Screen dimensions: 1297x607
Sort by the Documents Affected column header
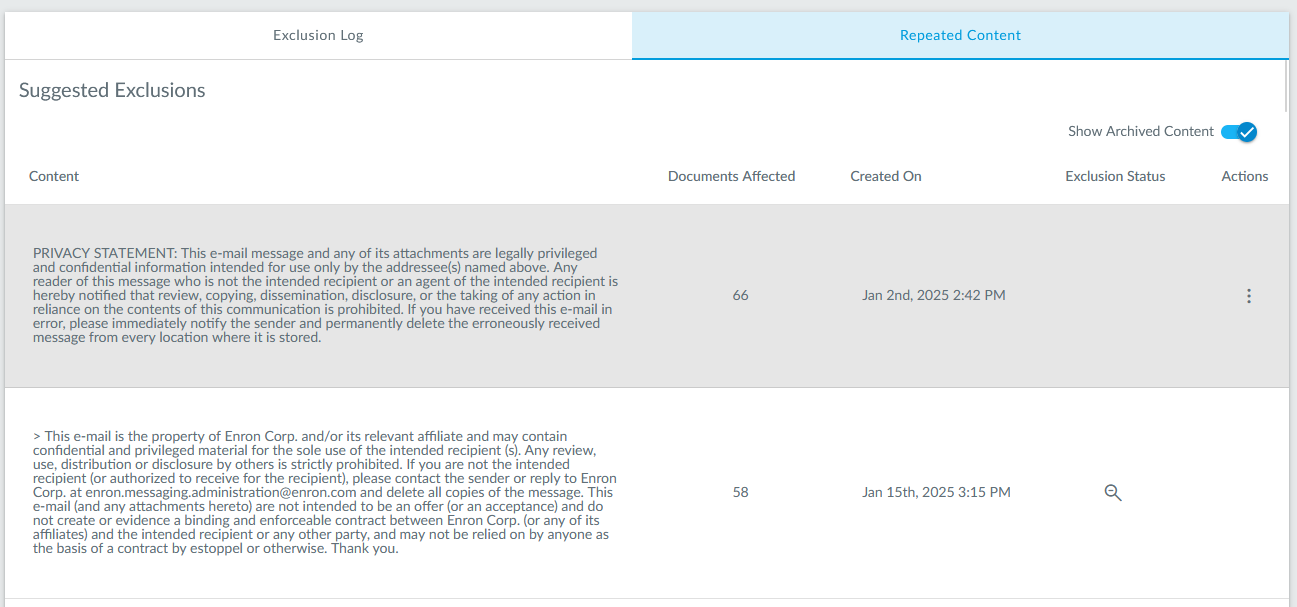[x=731, y=176]
